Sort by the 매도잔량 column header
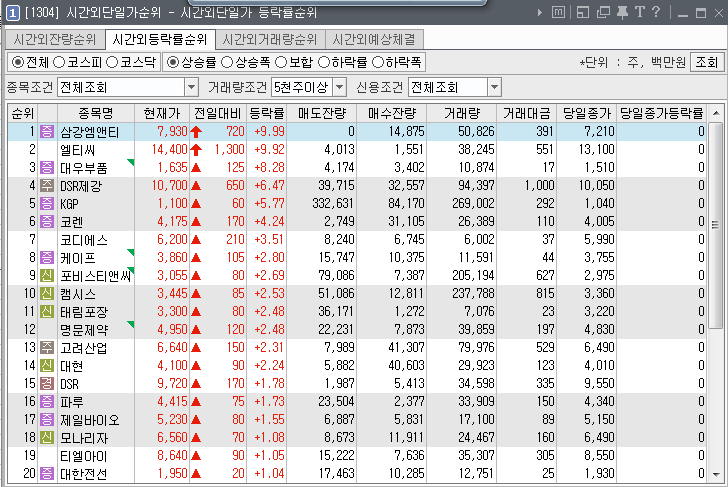The height and width of the screenshot is (487, 728). tap(322, 113)
